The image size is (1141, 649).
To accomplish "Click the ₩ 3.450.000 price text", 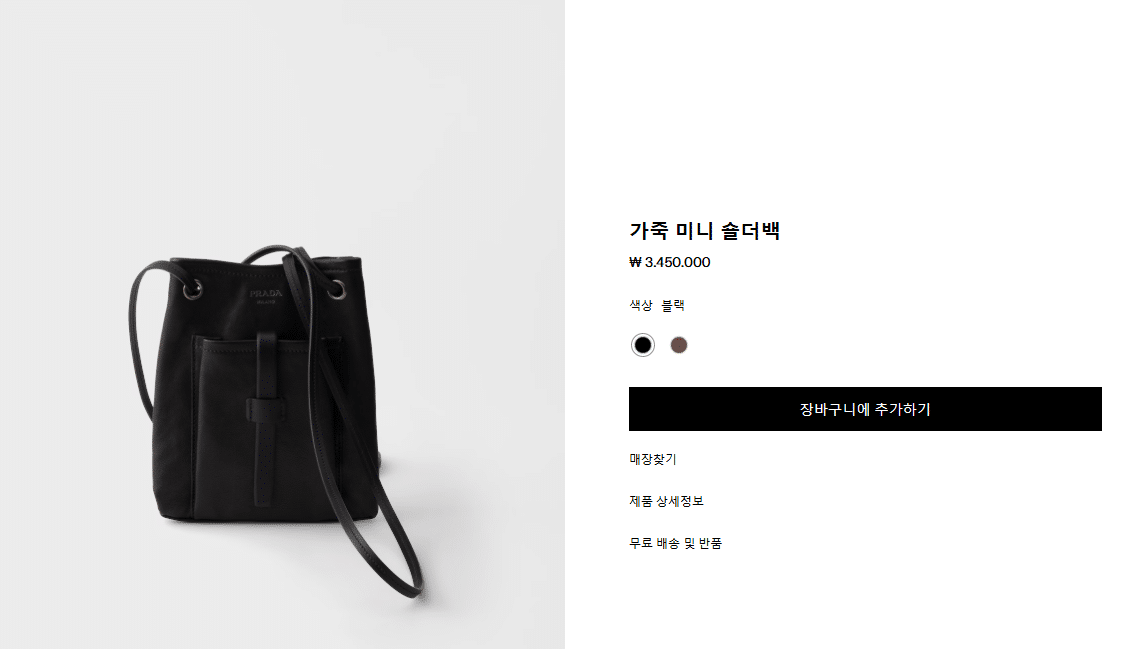I will [669, 262].
